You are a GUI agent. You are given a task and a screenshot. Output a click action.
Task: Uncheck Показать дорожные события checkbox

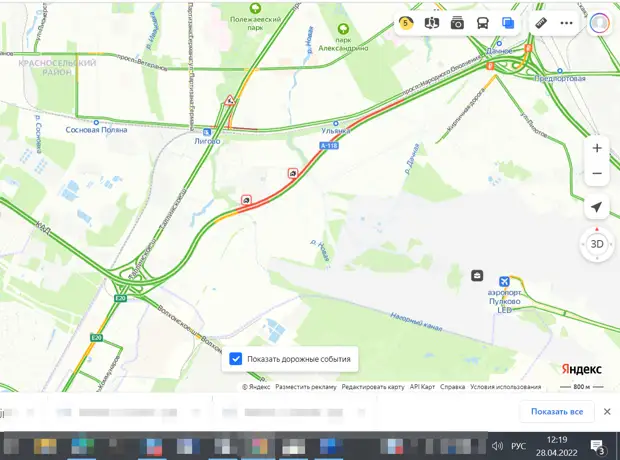tap(236, 359)
